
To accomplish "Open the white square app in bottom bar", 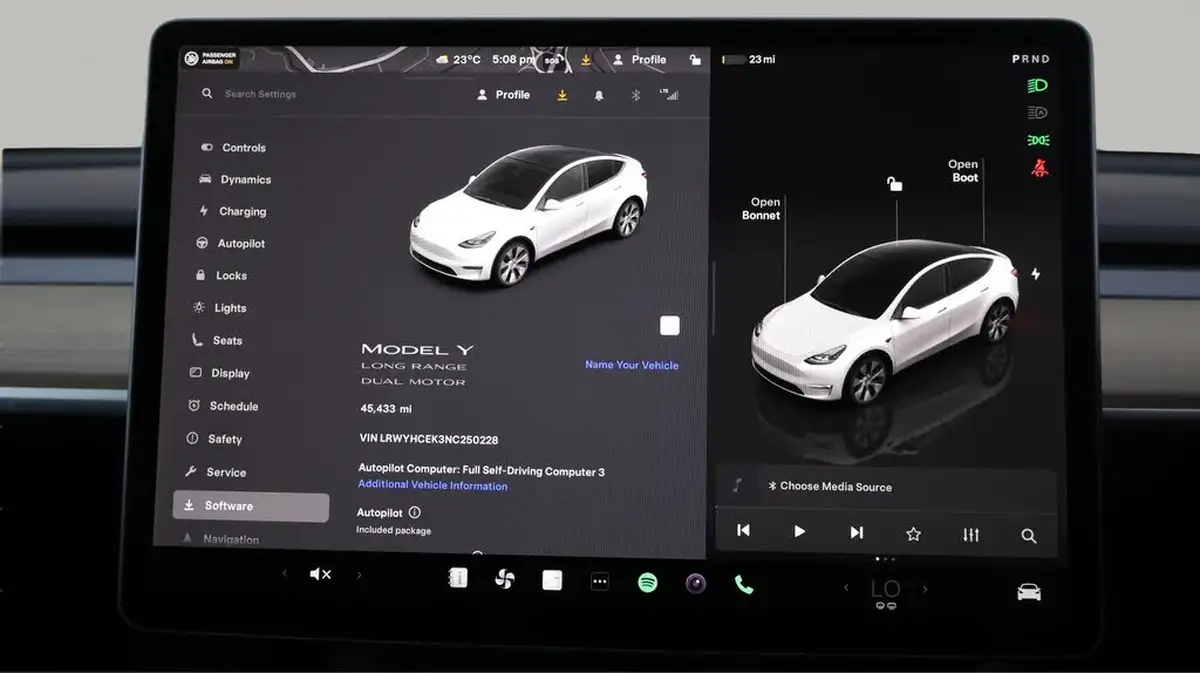I will click(552, 580).
